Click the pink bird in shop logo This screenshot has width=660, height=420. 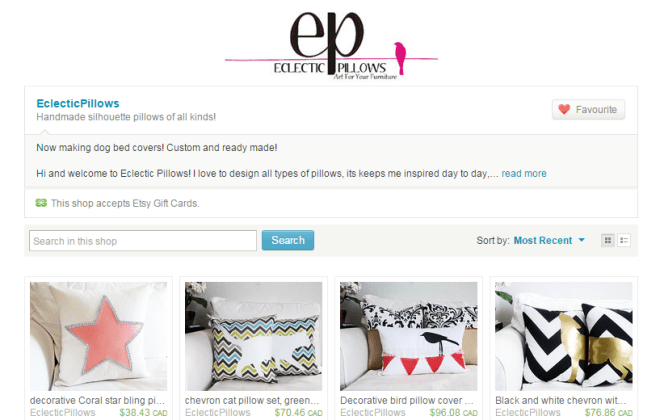400,58
